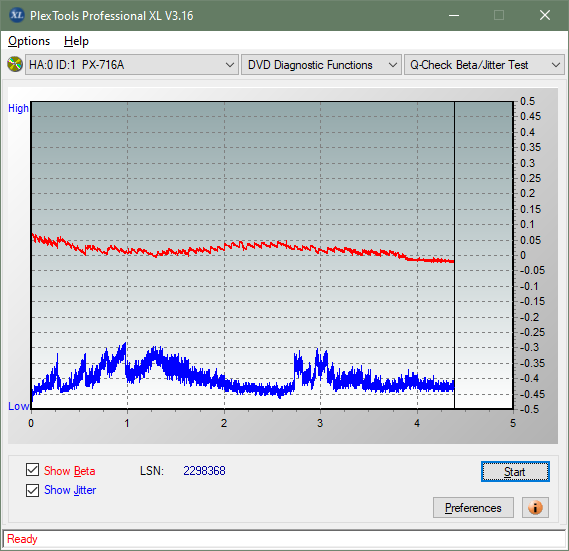Click the disabled maximize window icon

pyautogui.click(x=499, y=15)
